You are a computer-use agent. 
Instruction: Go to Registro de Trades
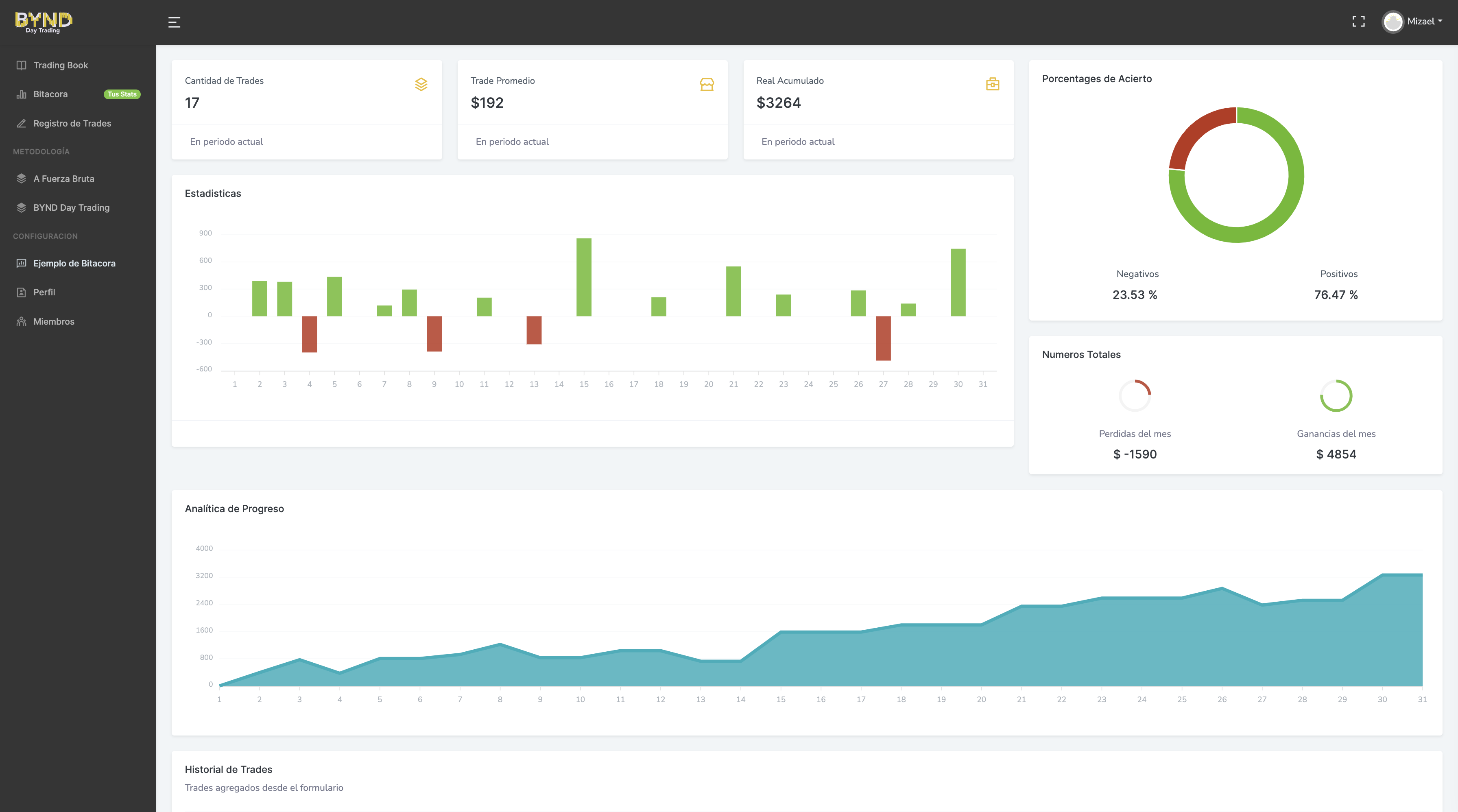[x=72, y=123]
